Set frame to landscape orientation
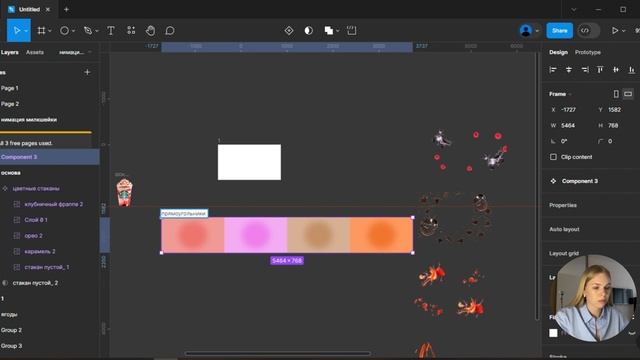This screenshot has width=640, height=360. [x=628, y=94]
